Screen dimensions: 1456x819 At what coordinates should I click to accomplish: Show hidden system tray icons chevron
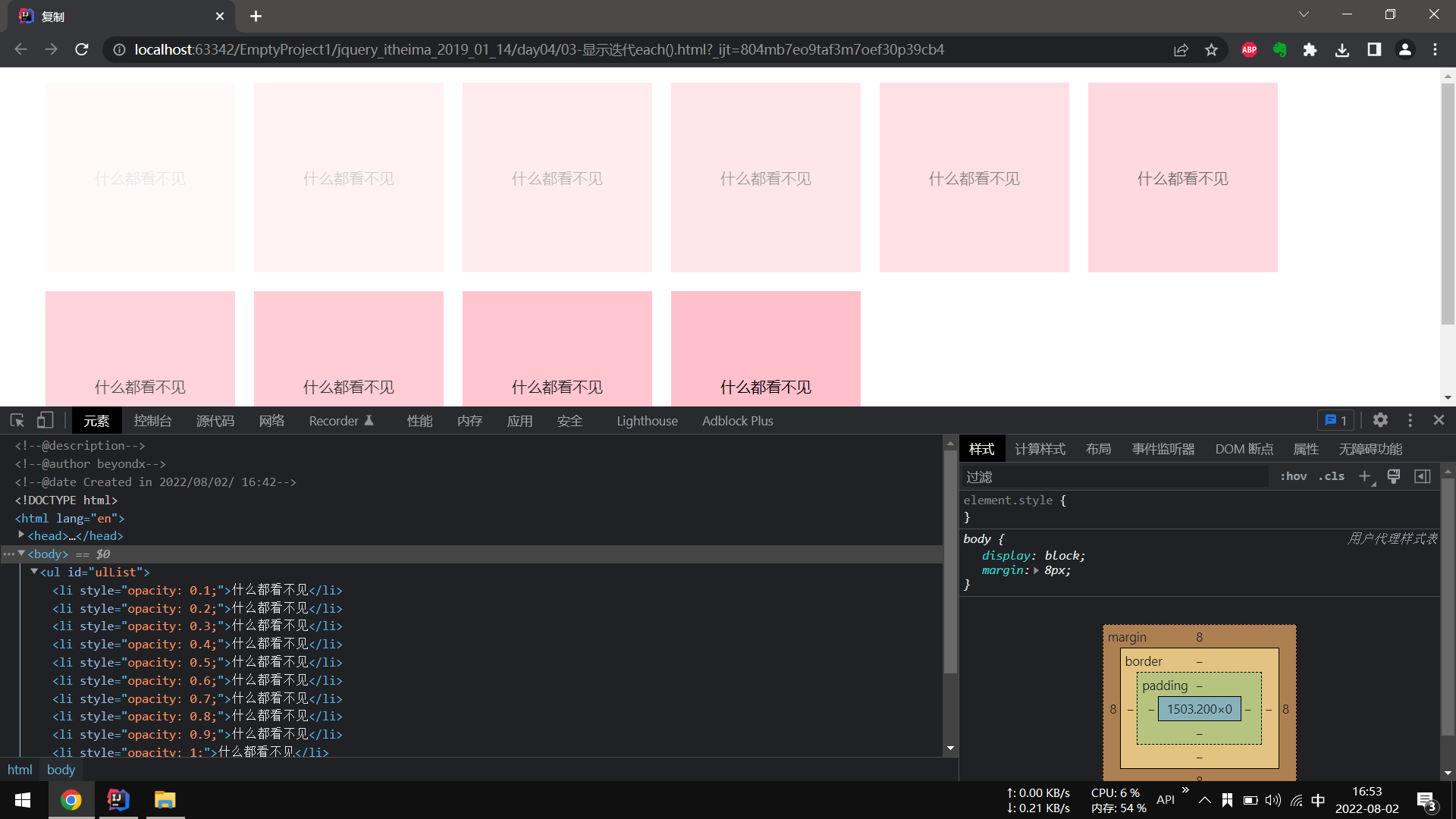[x=1204, y=800]
